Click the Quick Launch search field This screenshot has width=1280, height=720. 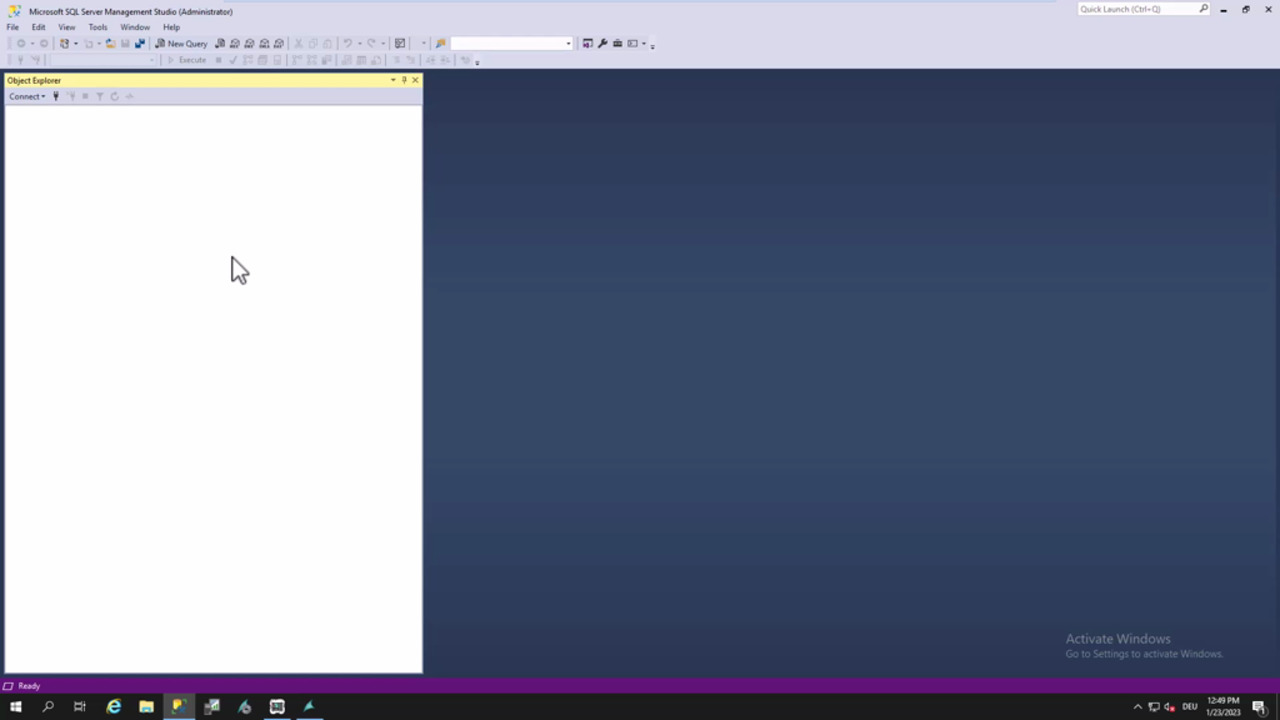coord(1138,9)
